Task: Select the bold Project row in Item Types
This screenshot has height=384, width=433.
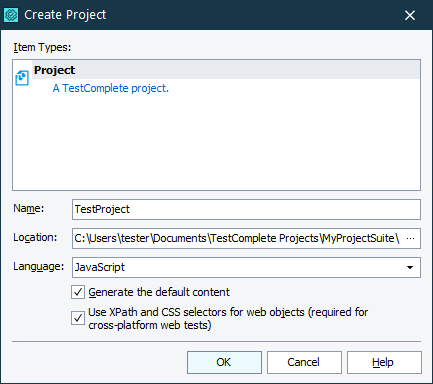Action: (x=226, y=70)
